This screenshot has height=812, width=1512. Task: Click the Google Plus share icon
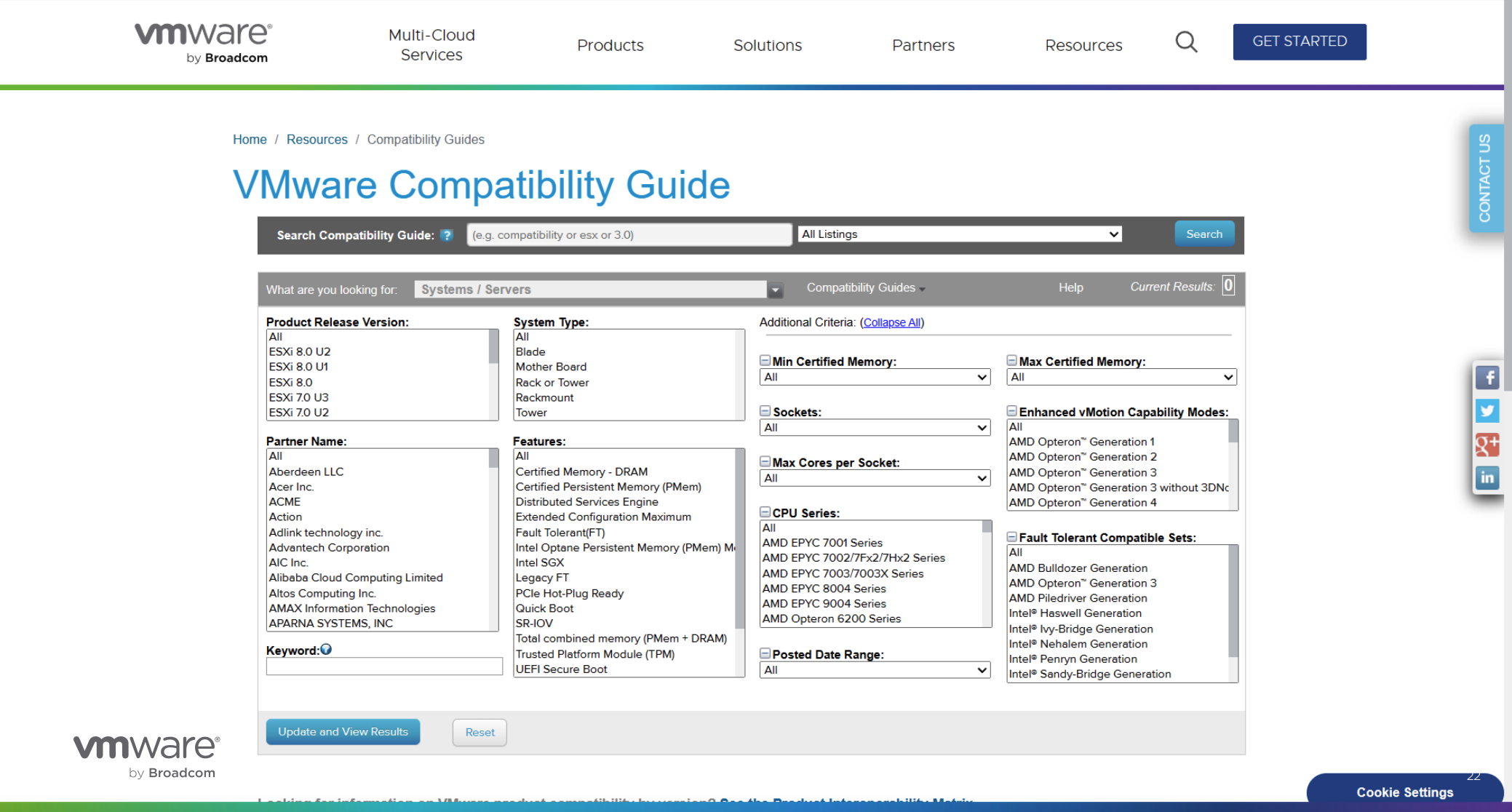pyautogui.click(x=1487, y=445)
